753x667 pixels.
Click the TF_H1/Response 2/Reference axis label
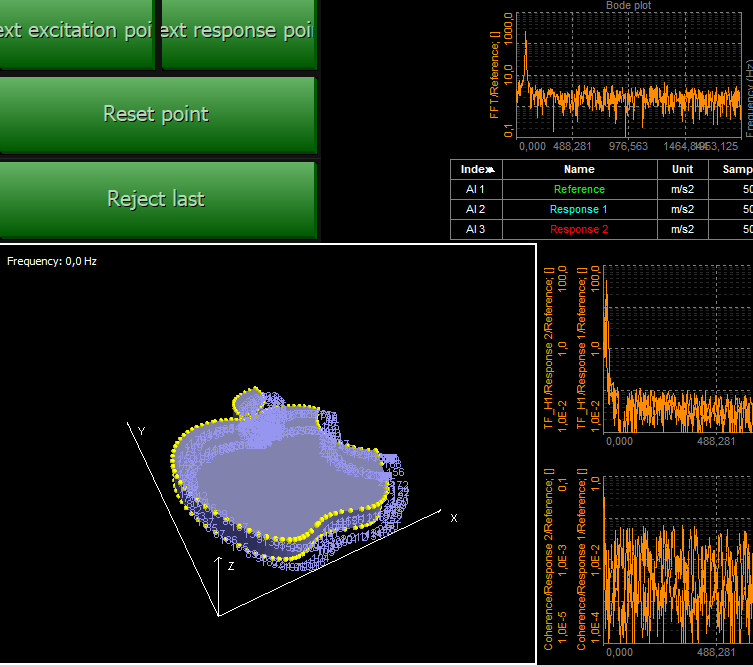(x=549, y=348)
